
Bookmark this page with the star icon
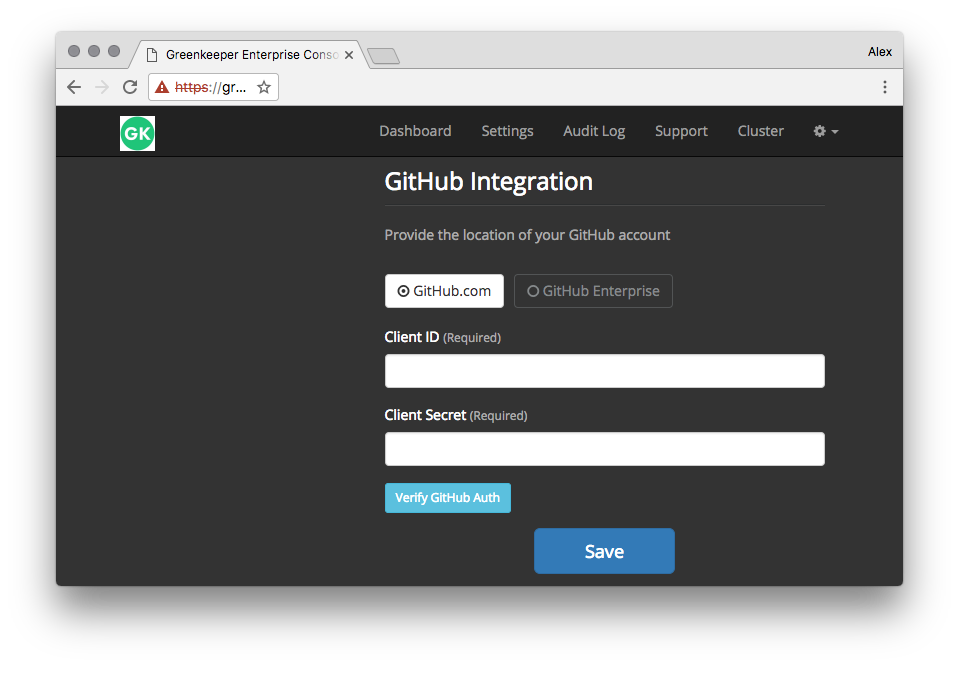[x=264, y=87]
